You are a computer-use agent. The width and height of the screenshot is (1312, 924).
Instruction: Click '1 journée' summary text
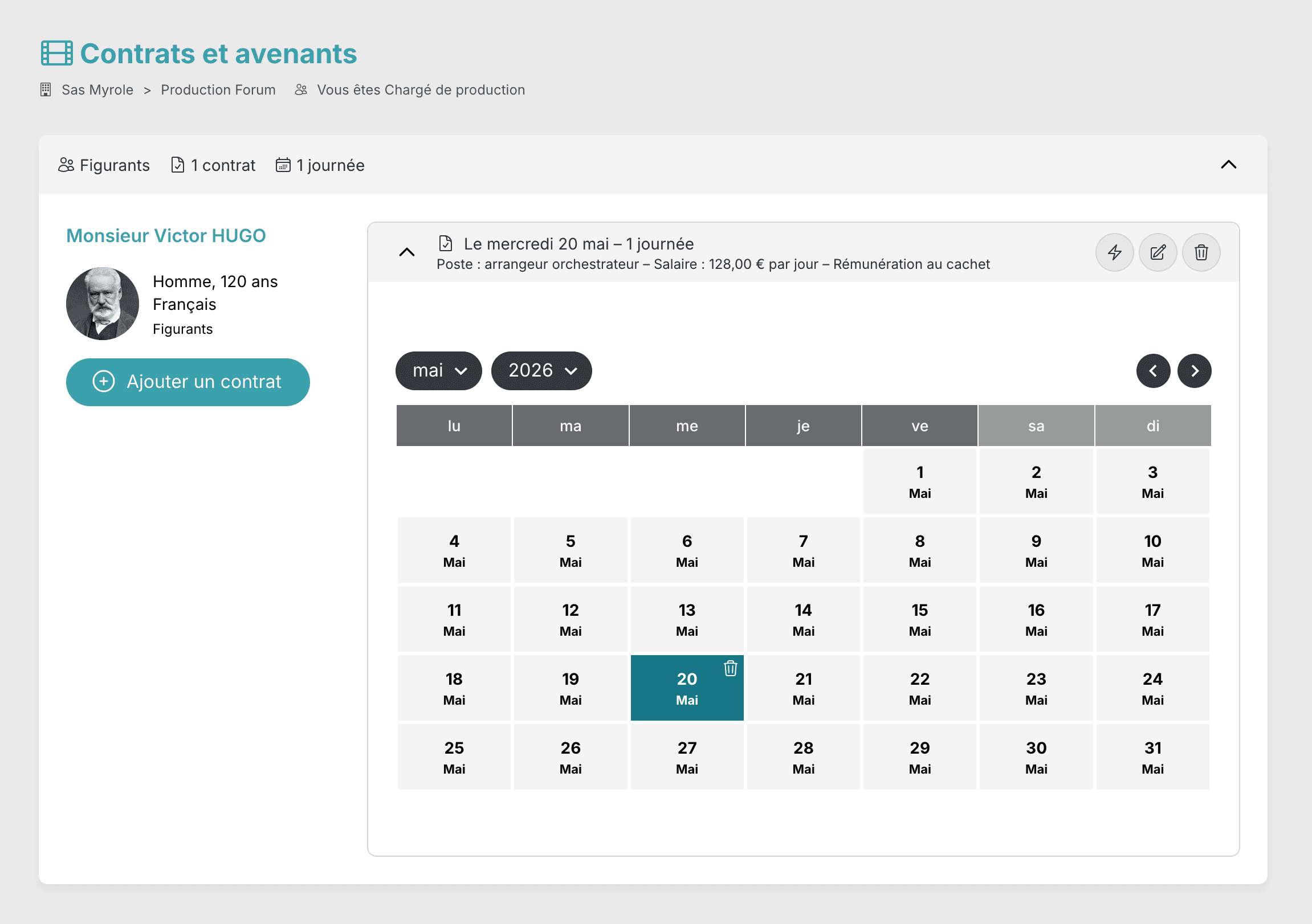tap(331, 165)
